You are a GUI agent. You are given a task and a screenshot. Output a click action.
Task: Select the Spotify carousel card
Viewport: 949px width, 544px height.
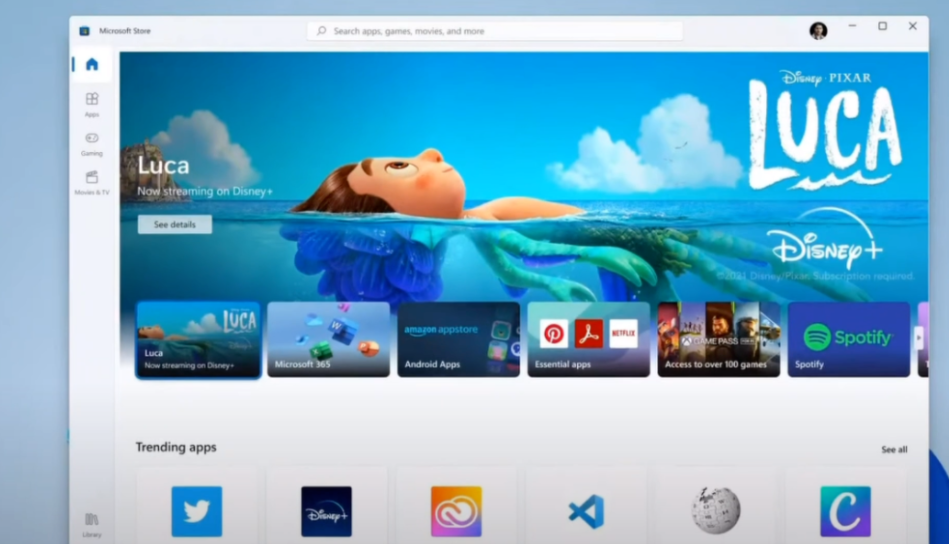click(849, 339)
